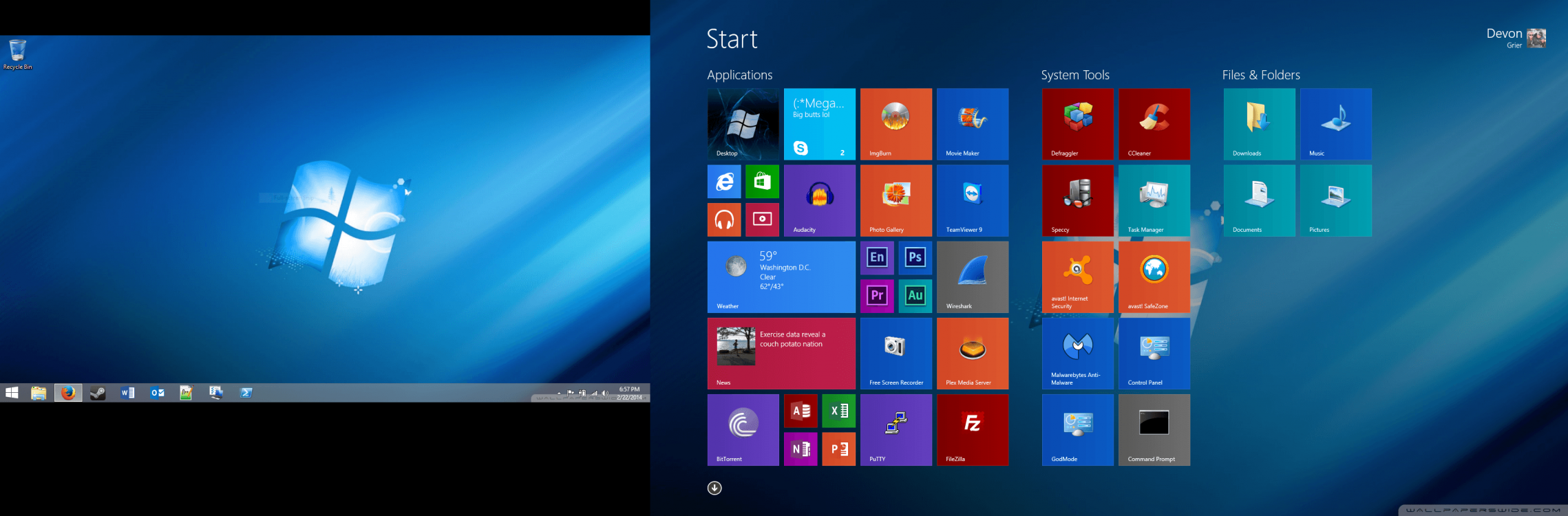Open the PowerPoint small tile
The height and width of the screenshot is (516, 1568).
point(839,449)
